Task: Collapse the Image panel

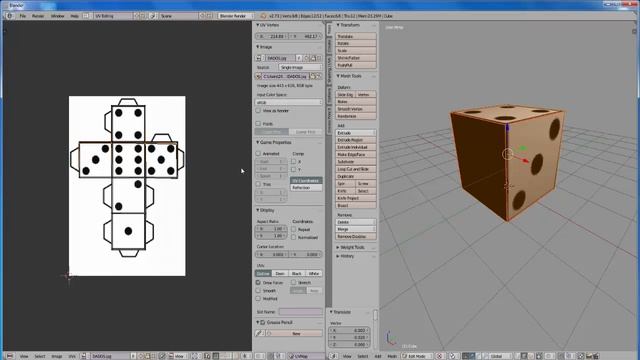Action: 258,47
